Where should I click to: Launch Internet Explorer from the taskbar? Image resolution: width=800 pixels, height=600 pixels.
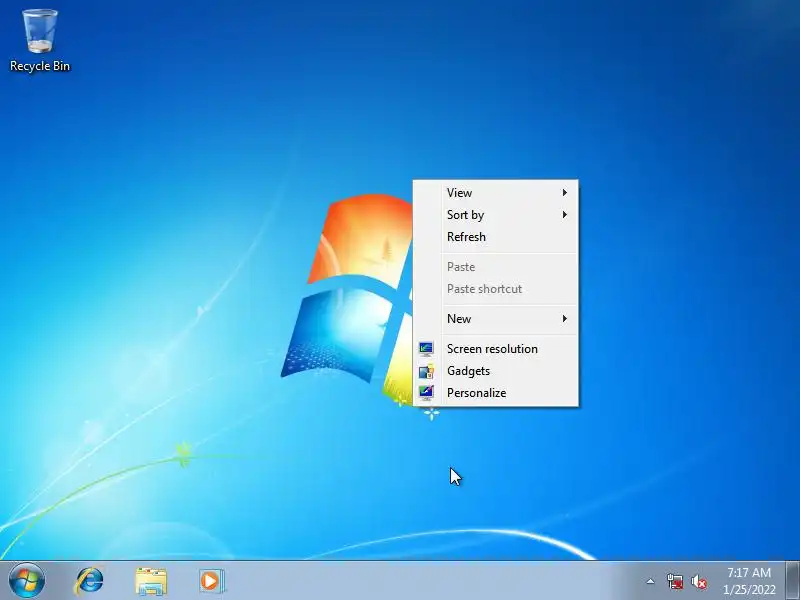click(90, 581)
